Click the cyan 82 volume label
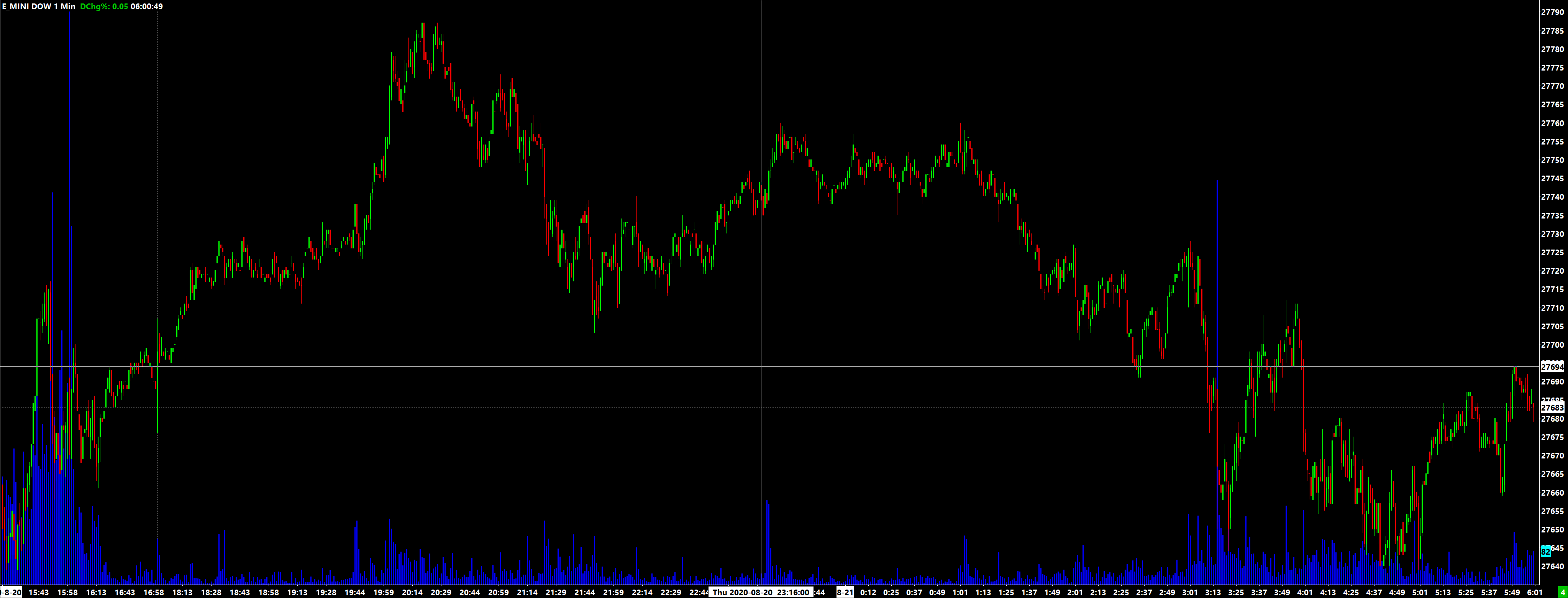This screenshot has width=1568, height=598. pos(1545,552)
